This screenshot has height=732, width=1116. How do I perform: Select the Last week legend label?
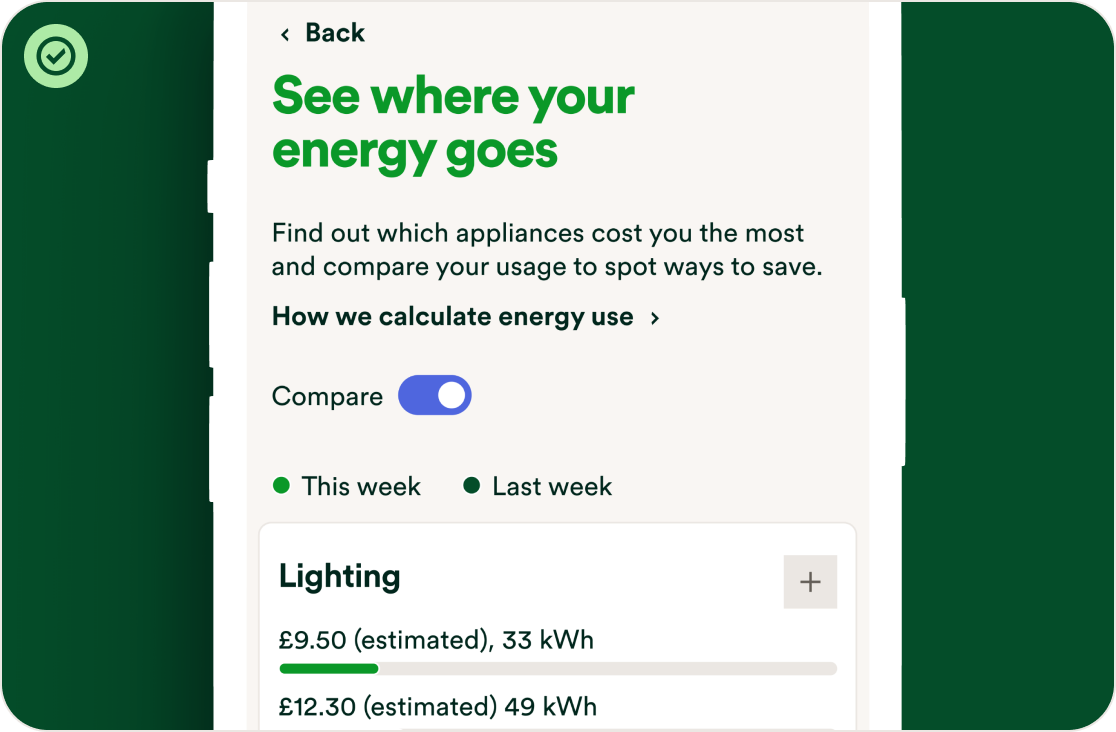point(552,487)
